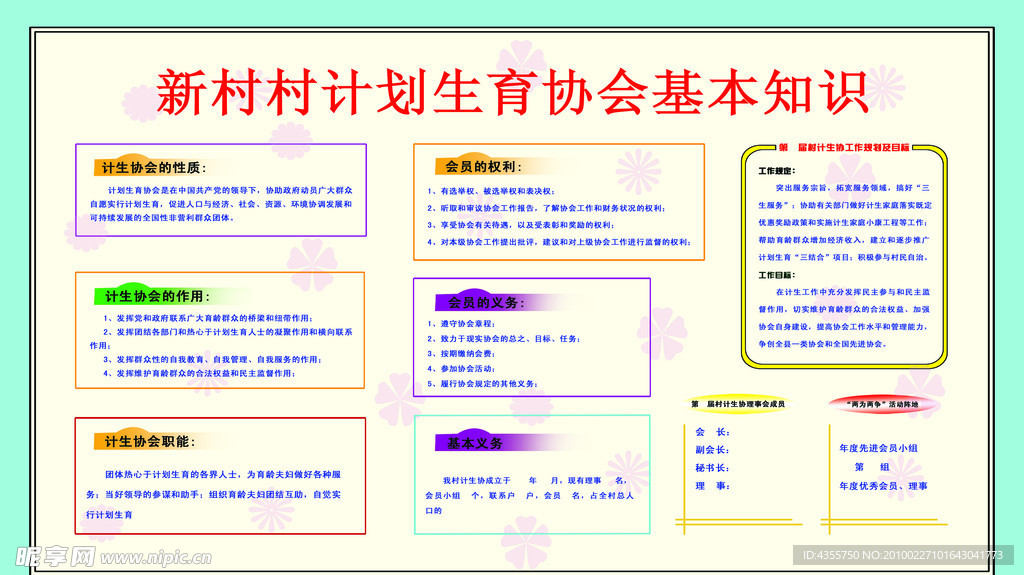
Task: Select role line 4、发挥维护育龄群众的合法权益
Action: pos(199,374)
